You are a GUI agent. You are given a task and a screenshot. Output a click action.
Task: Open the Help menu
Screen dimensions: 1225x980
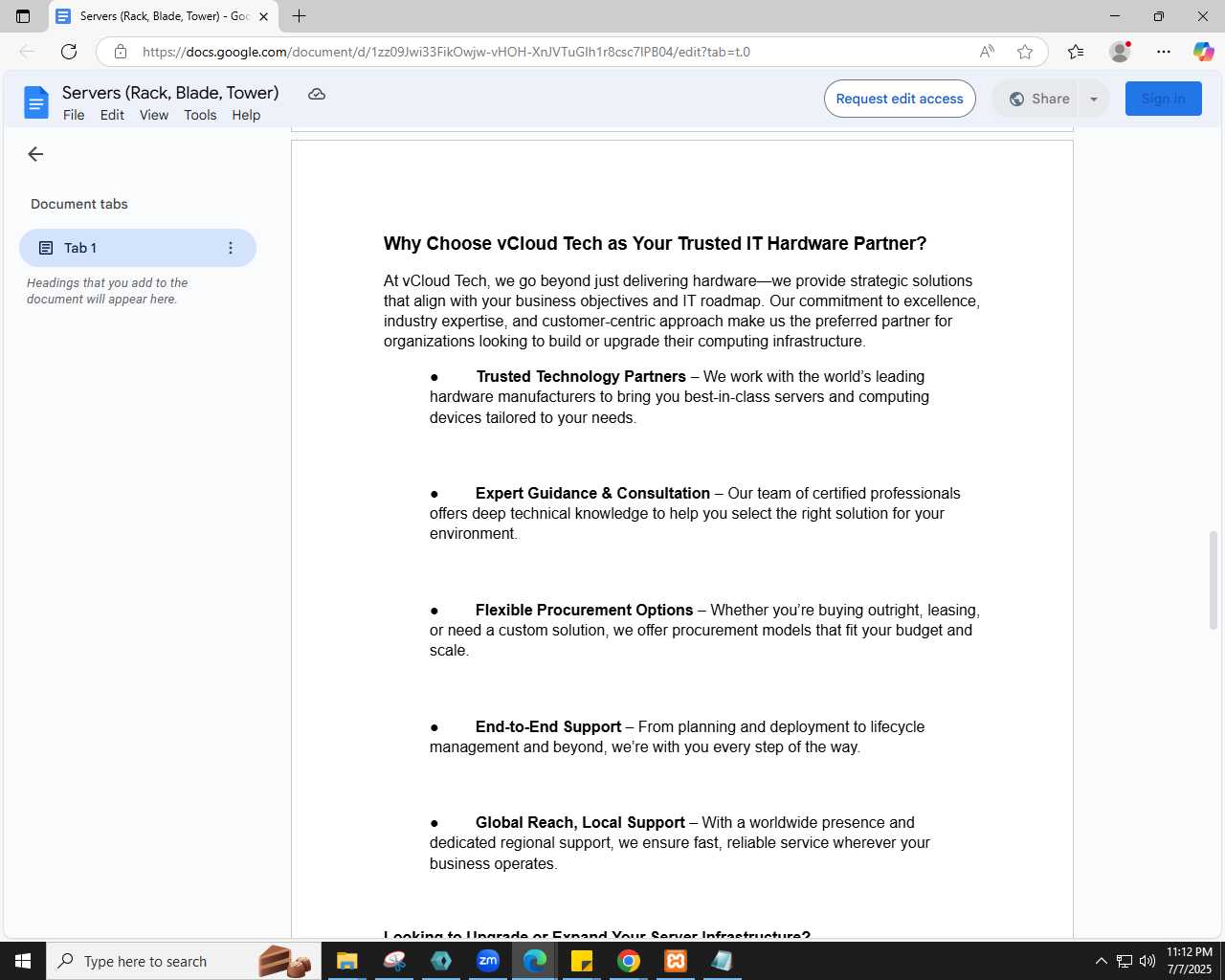(x=246, y=115)
